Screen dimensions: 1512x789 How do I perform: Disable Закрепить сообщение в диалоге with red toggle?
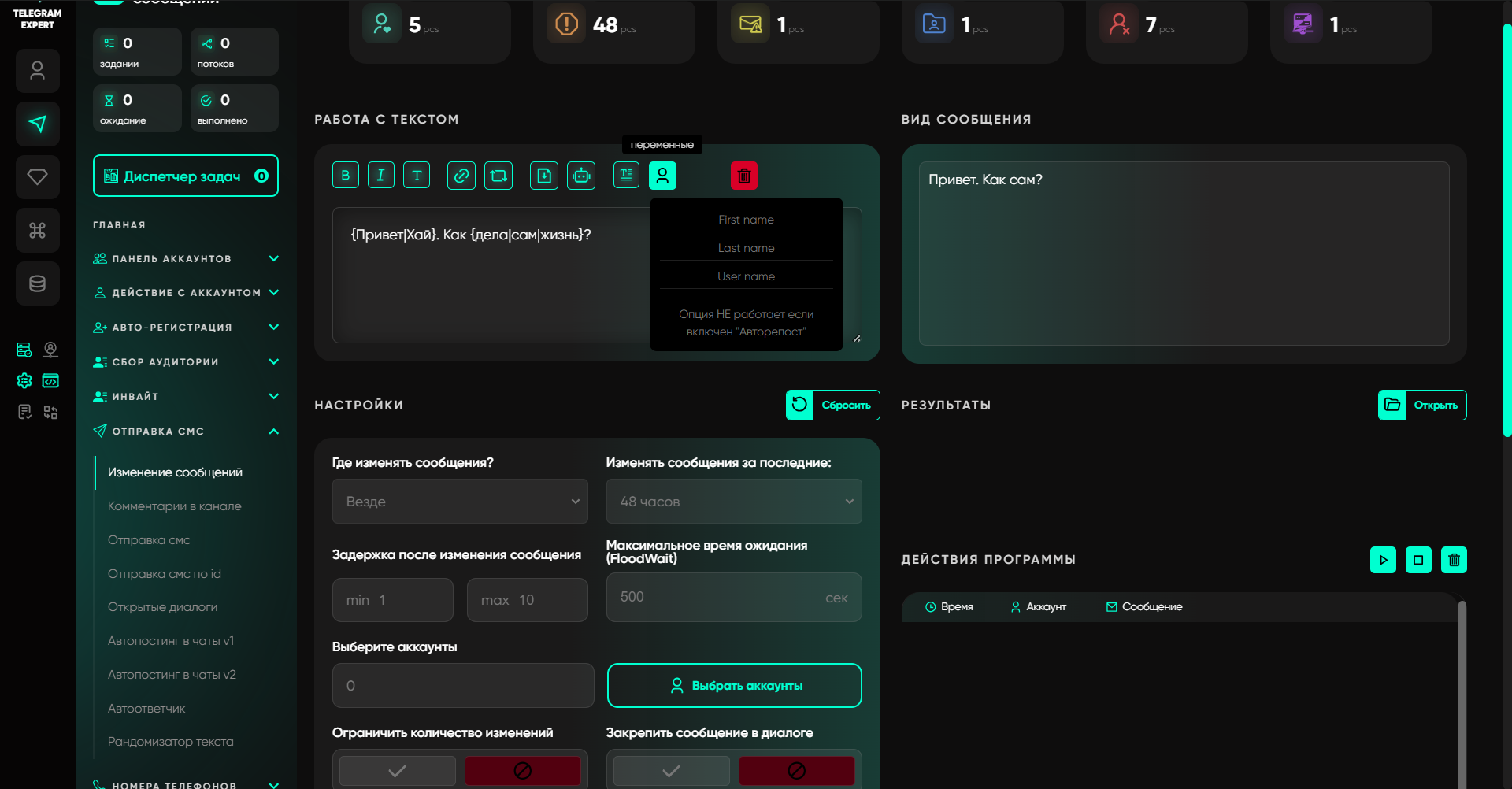click(x=796, y=770)
